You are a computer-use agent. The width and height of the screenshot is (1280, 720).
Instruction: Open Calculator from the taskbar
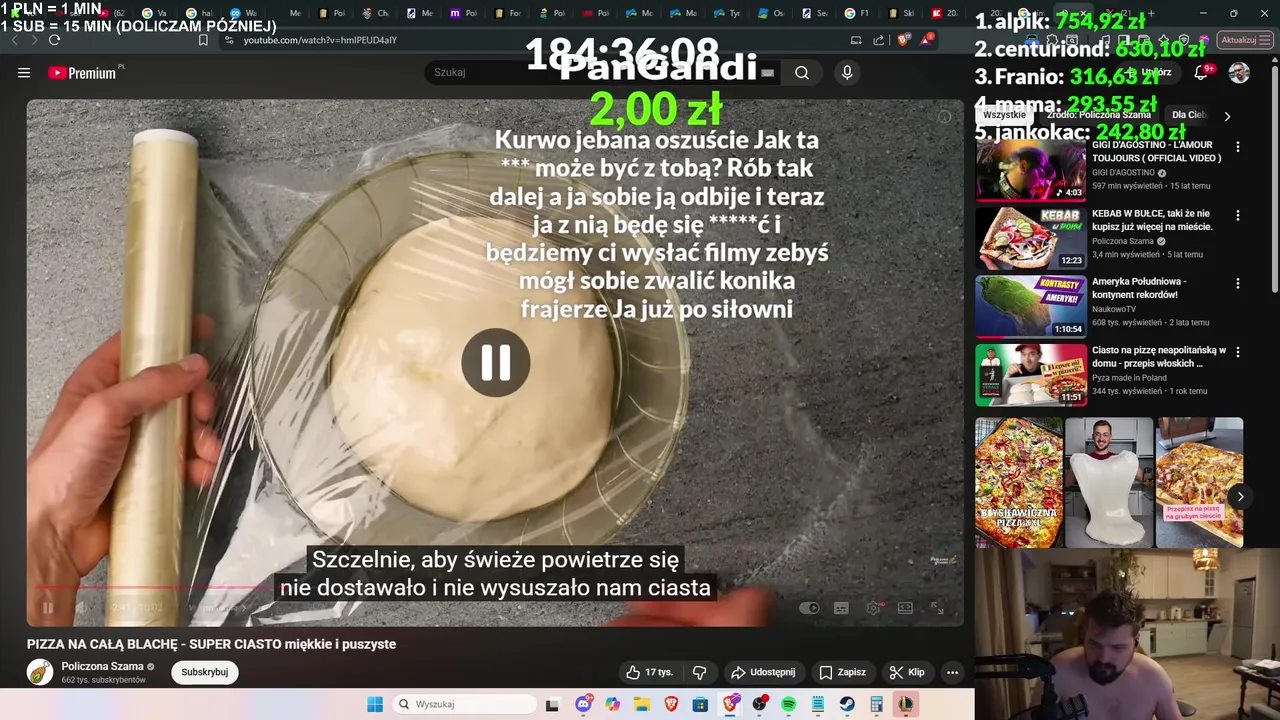coord(876,704)
